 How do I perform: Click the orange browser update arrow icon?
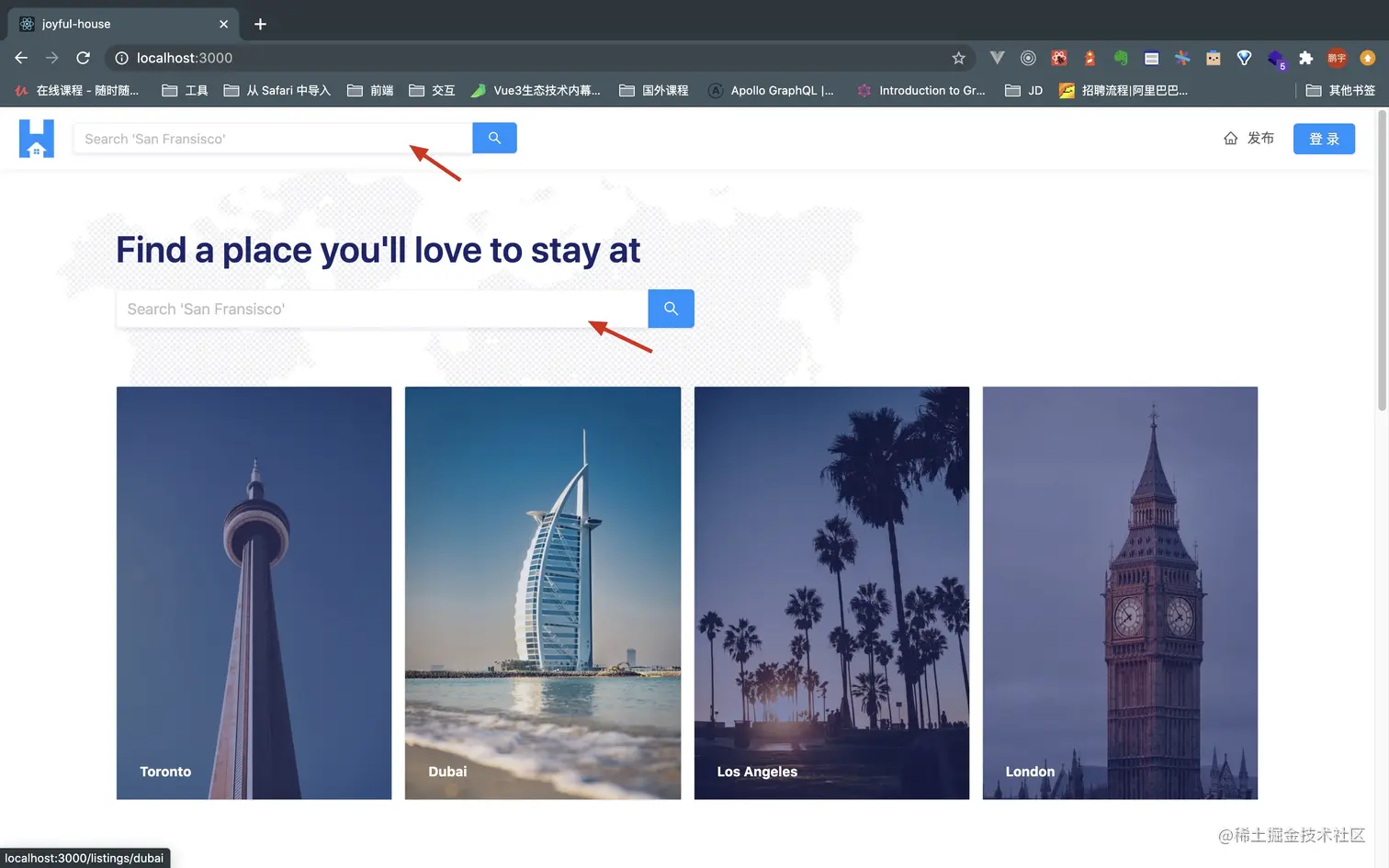(1367, 58)
